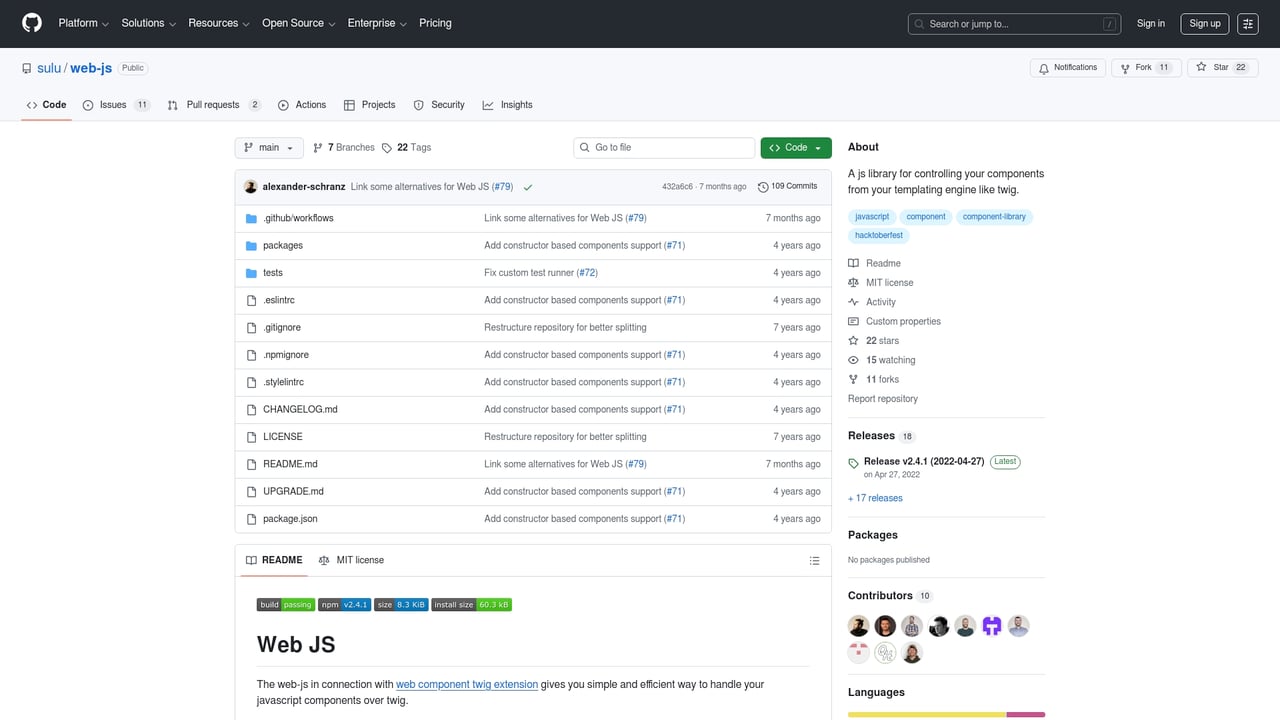Click the green check status icon
1280x720 pixels.
pos(527,187)
